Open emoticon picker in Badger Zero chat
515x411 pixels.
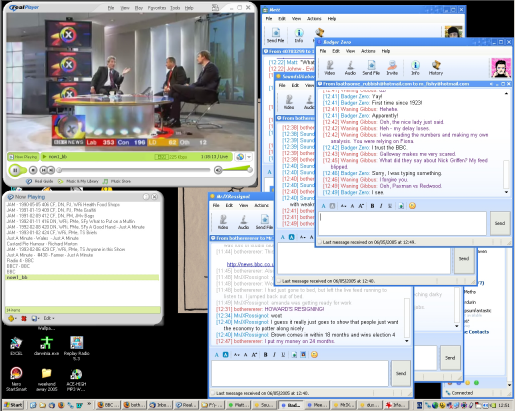(x=412, y=206)
